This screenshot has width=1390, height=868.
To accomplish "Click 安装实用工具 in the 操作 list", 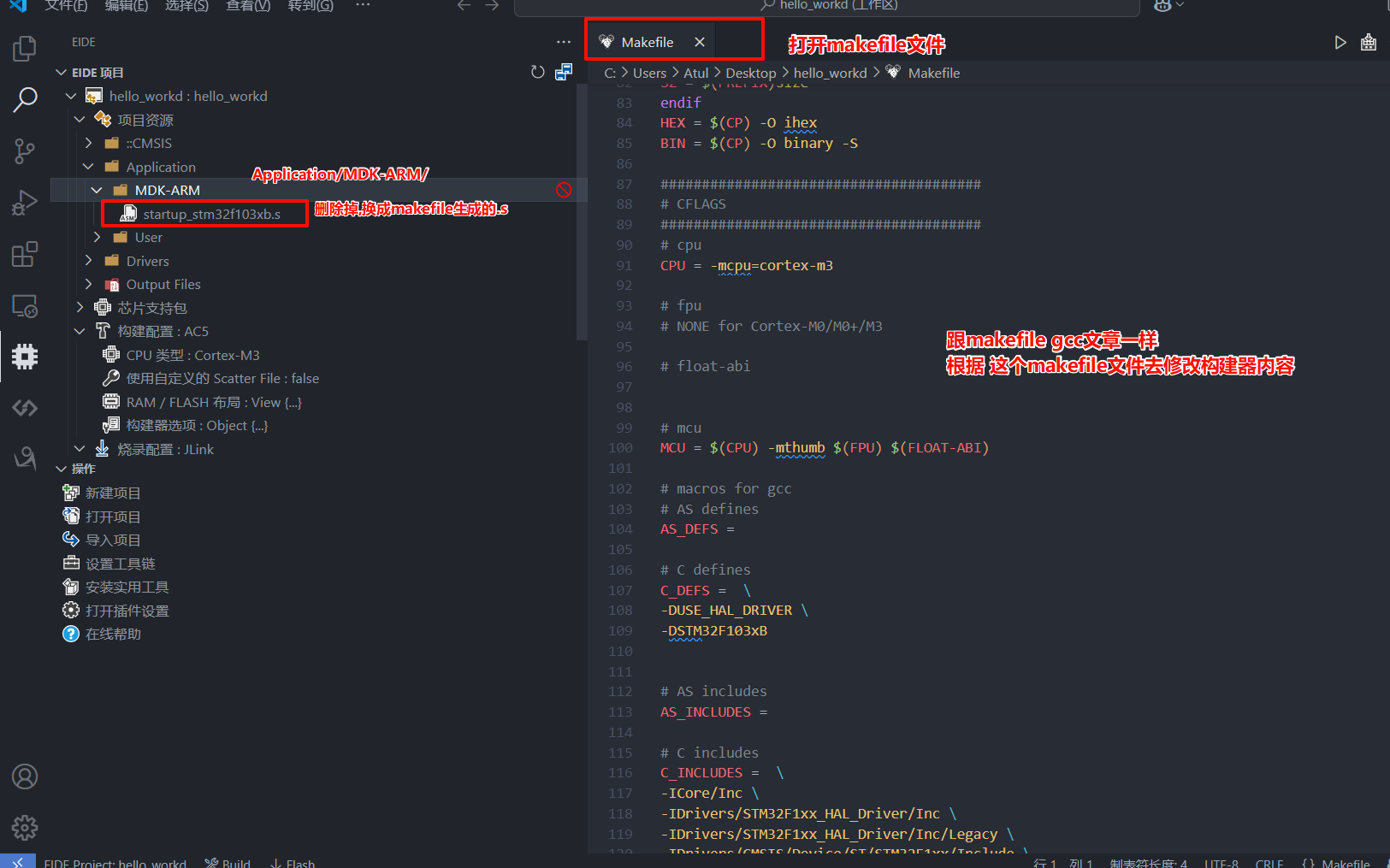I will 127,588.
